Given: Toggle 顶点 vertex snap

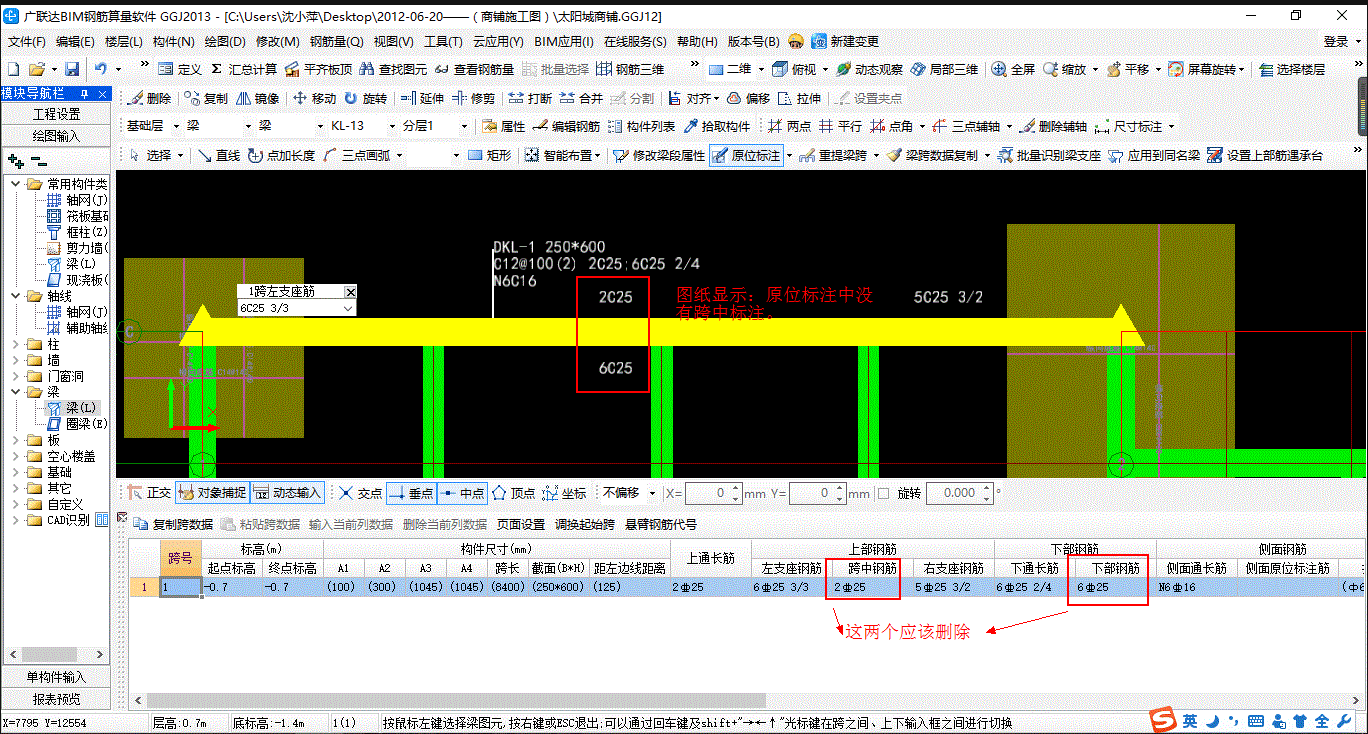Looking at the screenshot, I should point(514,493).
